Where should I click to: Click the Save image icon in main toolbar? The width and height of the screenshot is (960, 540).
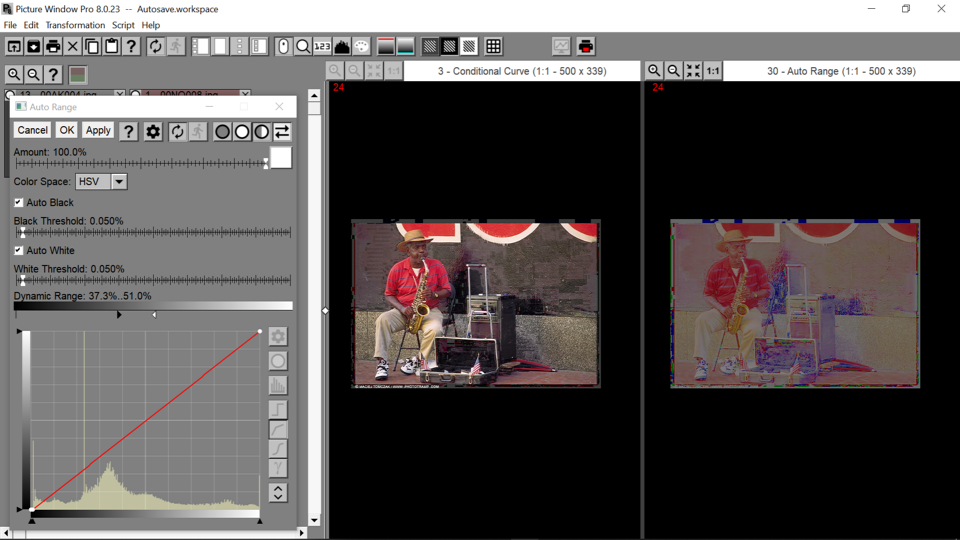coord(33,47)
